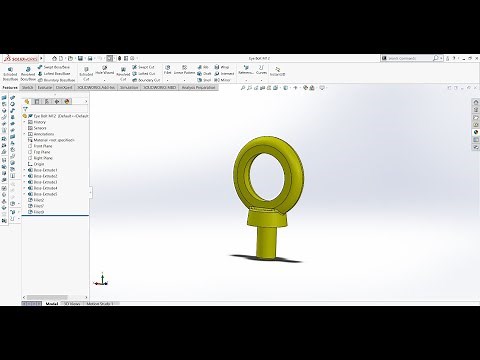480x360 pixels.
Task: Open the DisplayManager tab
Action: [x=67, y=101]
